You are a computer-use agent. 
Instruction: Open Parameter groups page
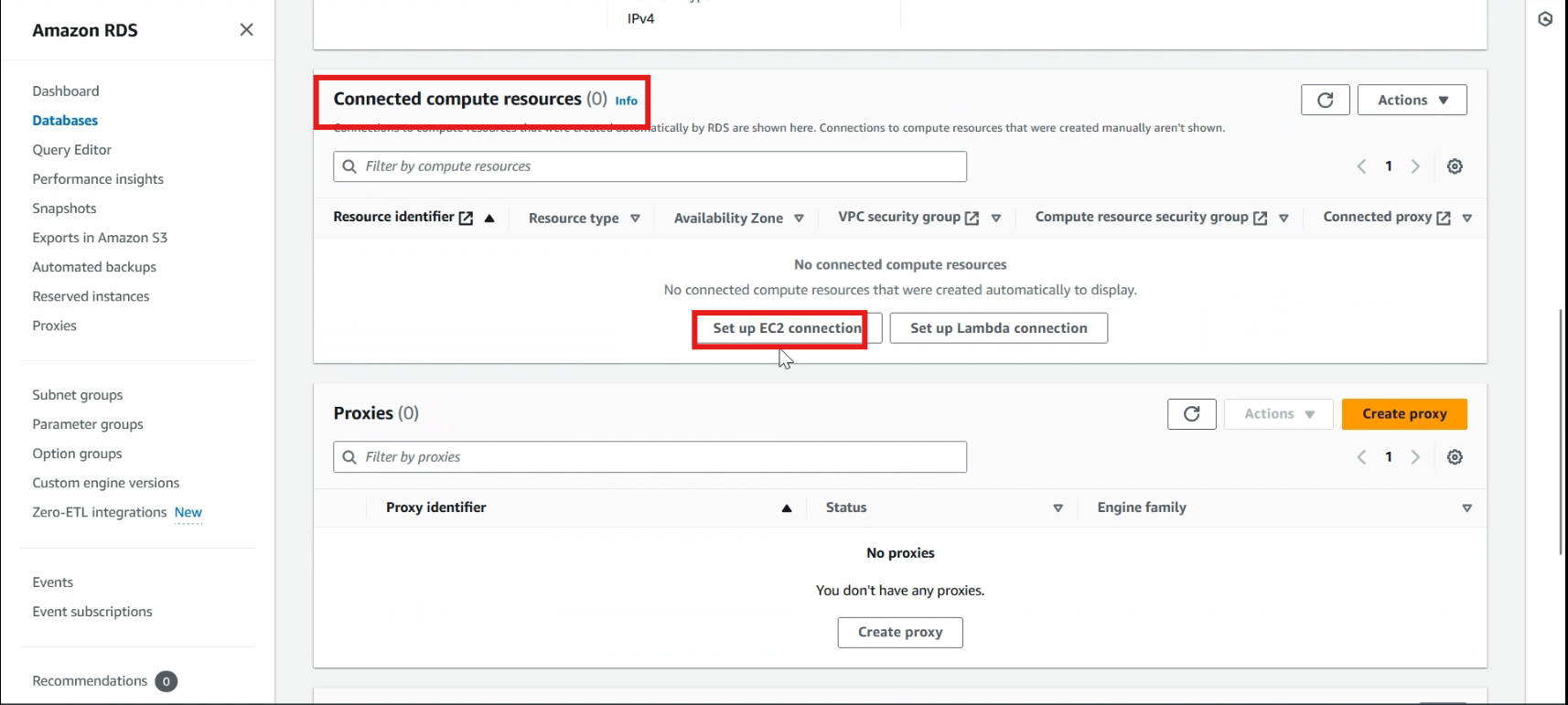pos(88,423)
